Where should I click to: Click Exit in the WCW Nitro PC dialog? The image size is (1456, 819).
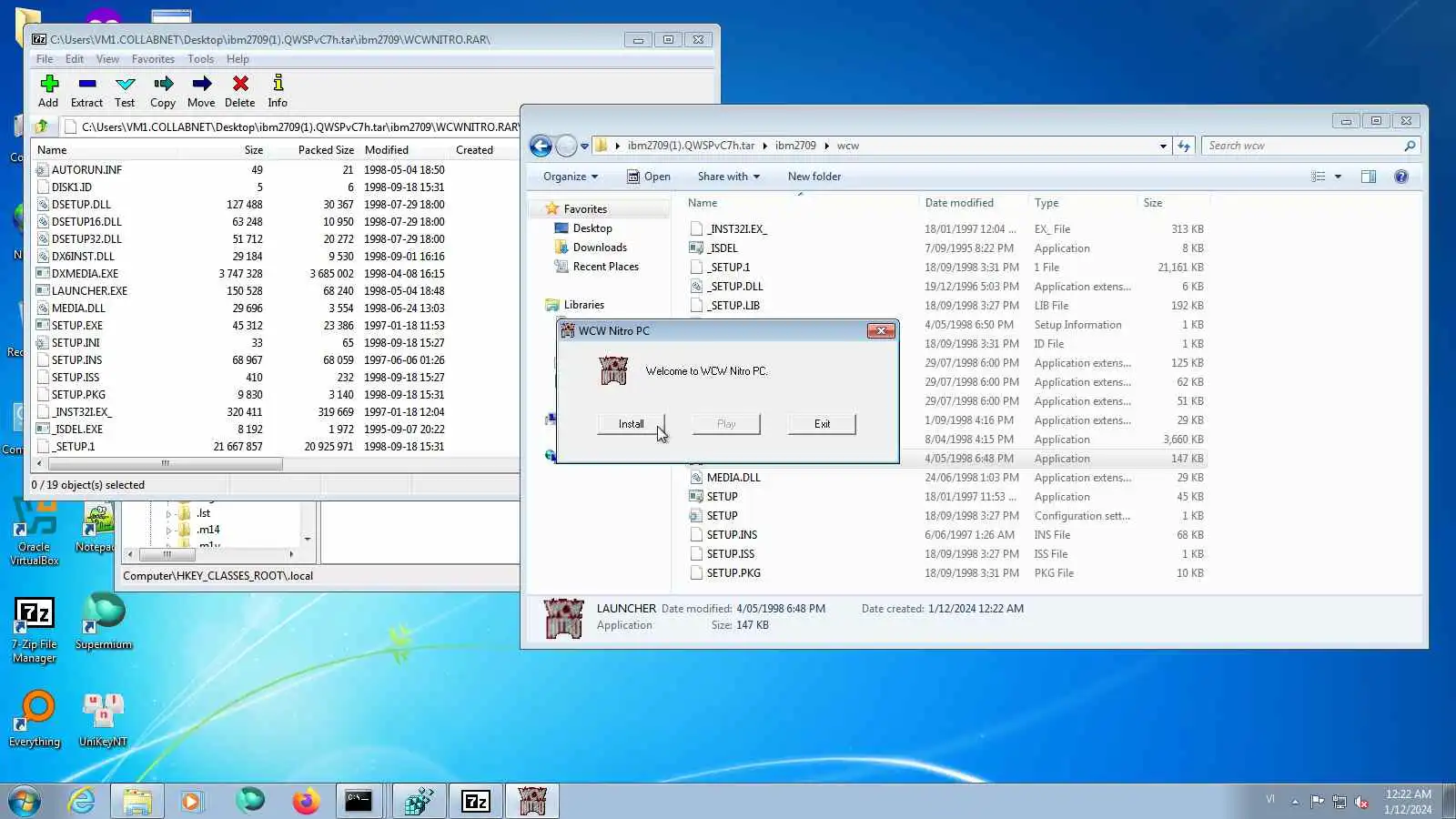(x=822, y=424)
